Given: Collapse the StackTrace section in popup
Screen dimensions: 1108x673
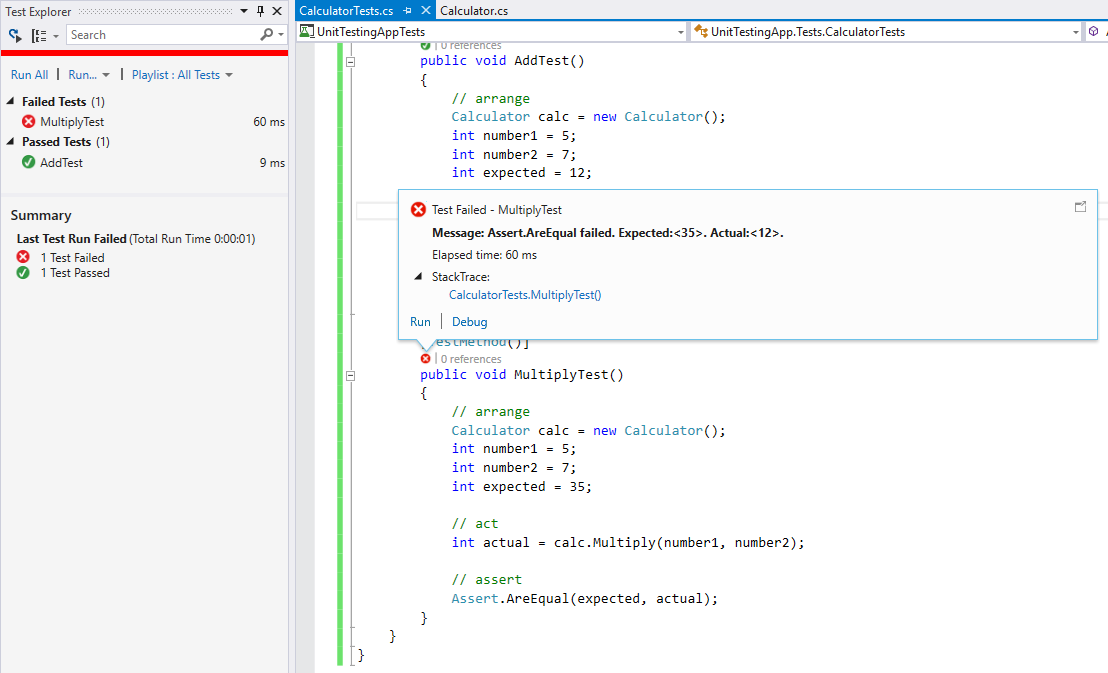Looking at the screenshot, I should 418,277.
